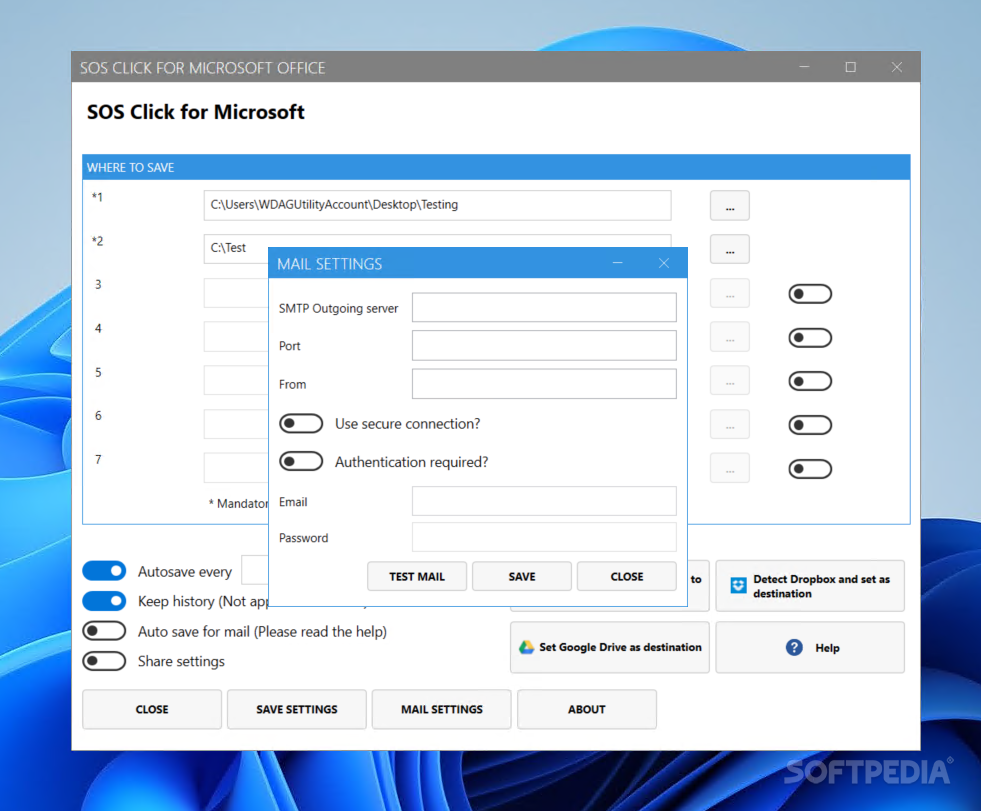
Task: Toggle the switch for save location 7
Action: pyautogui.click(x=810, y=469)
